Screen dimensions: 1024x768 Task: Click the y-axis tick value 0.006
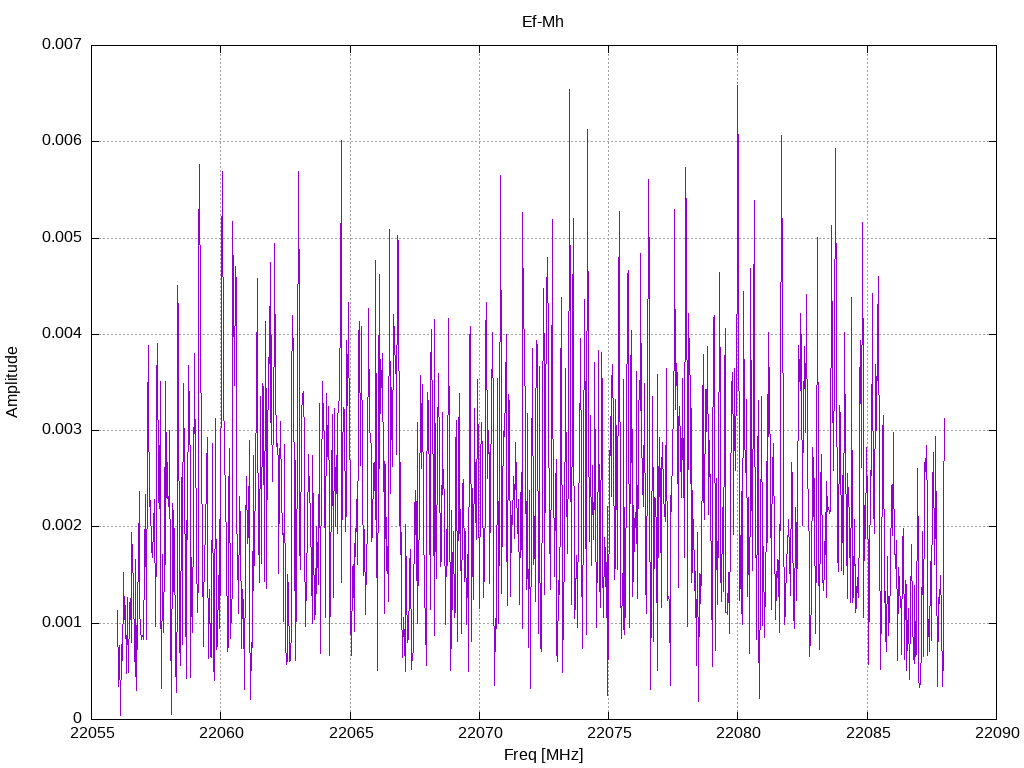pos(62,140)
